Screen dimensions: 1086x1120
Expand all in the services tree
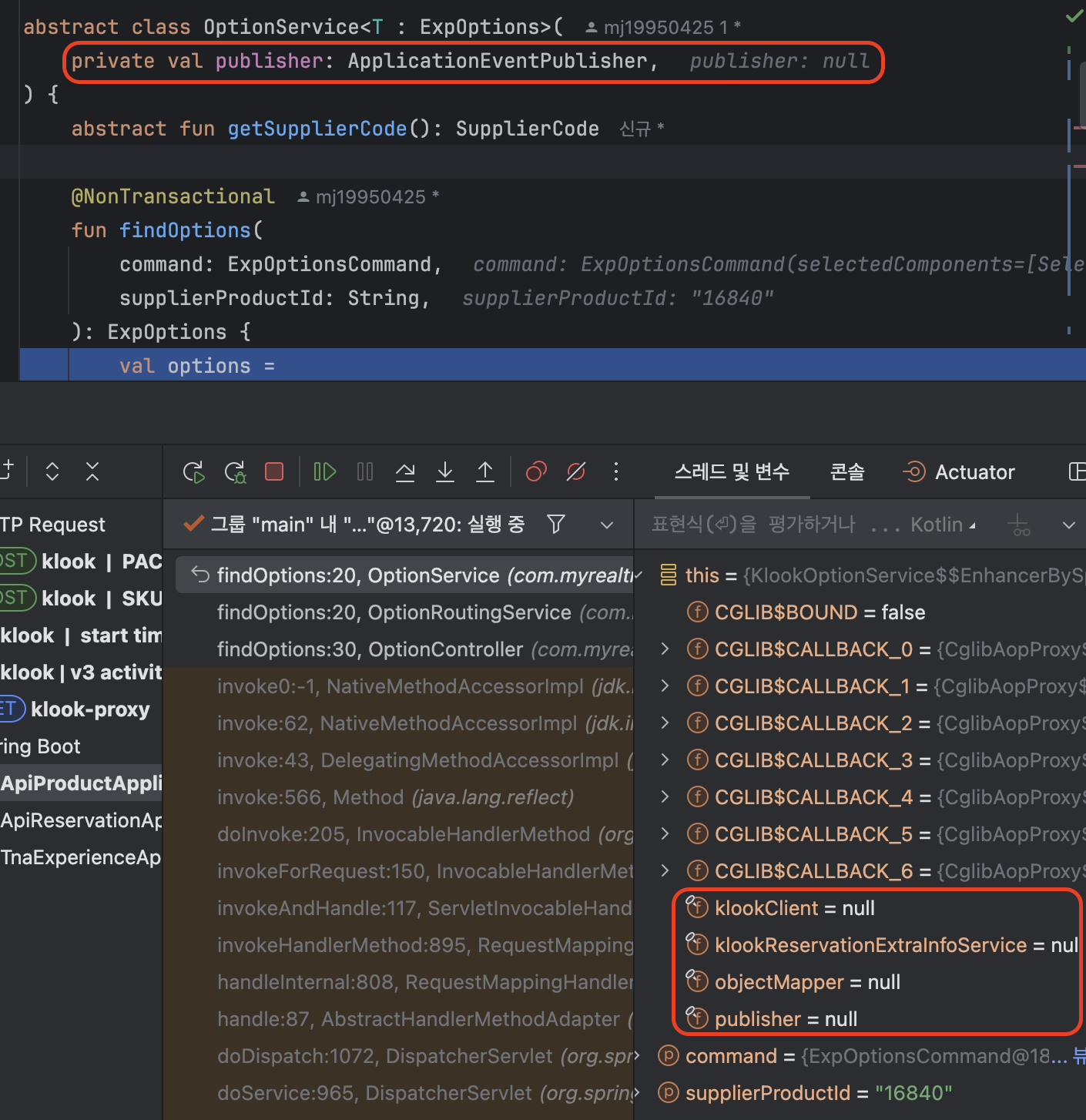click(52, 471)
